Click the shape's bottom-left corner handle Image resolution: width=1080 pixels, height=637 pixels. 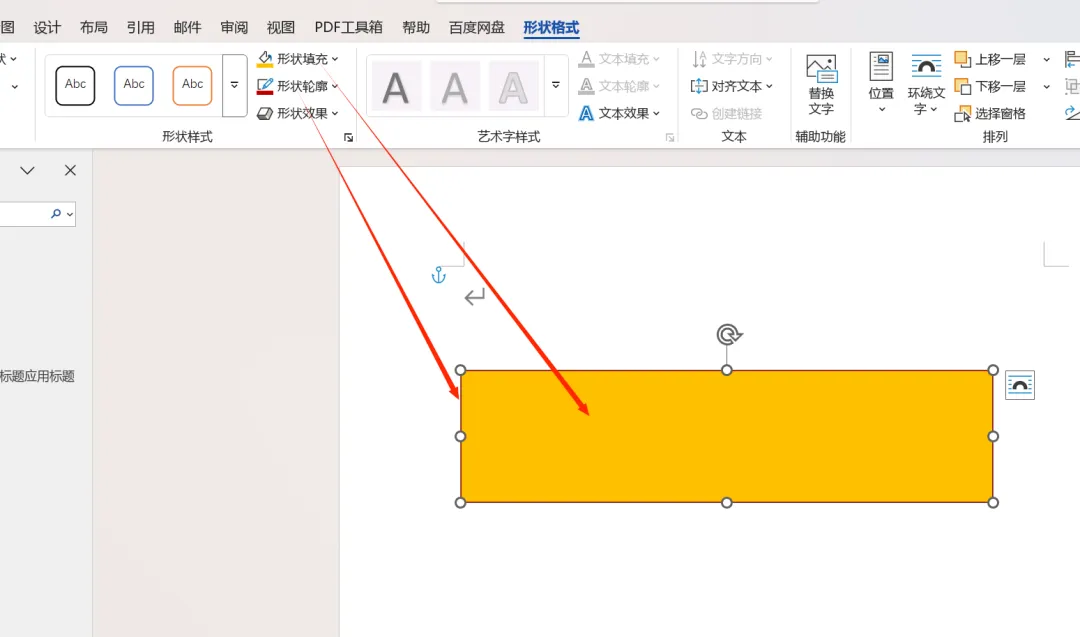pyautogui.click(x=461, y=503)
